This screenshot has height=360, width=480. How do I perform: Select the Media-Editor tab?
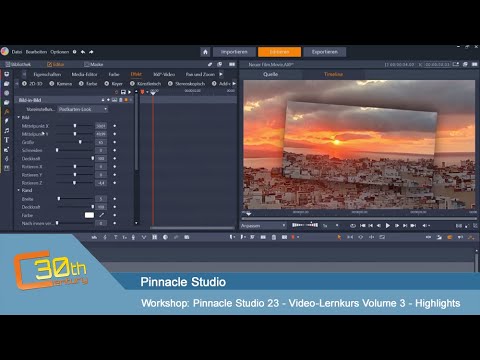coord(84,74)
